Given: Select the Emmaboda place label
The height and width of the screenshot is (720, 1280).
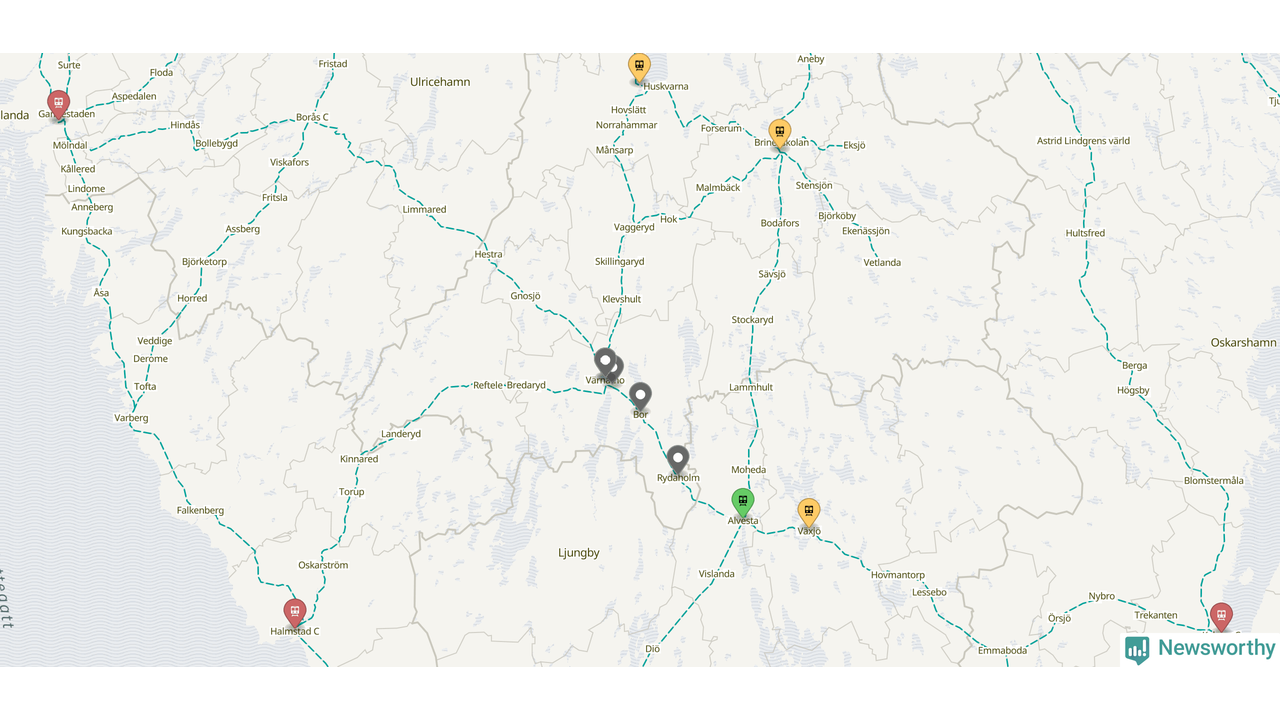Looking at the screenshot, I should (1002, 650).
